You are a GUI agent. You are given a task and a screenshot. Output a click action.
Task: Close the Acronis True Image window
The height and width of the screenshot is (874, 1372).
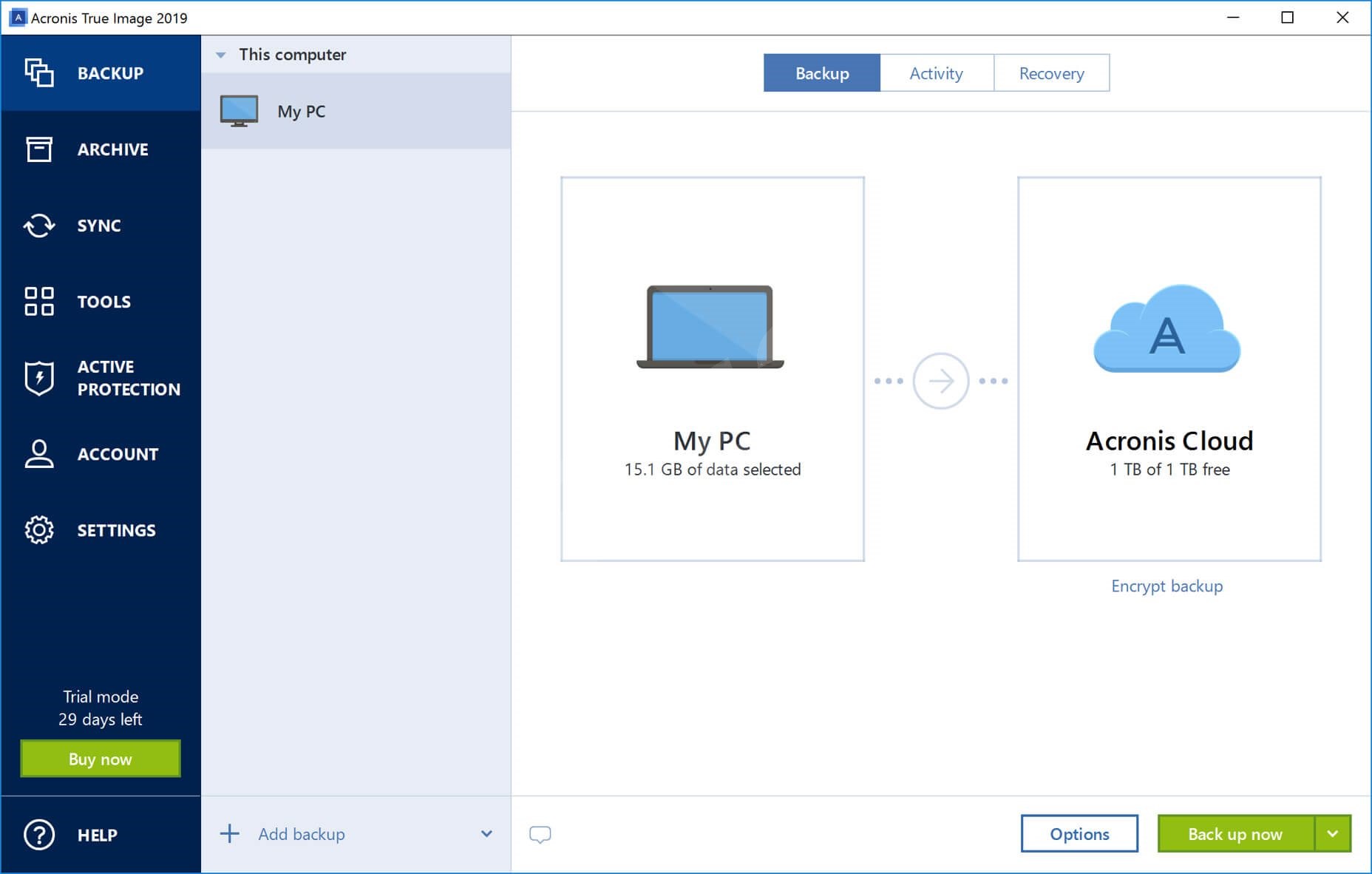[1343, 18]
